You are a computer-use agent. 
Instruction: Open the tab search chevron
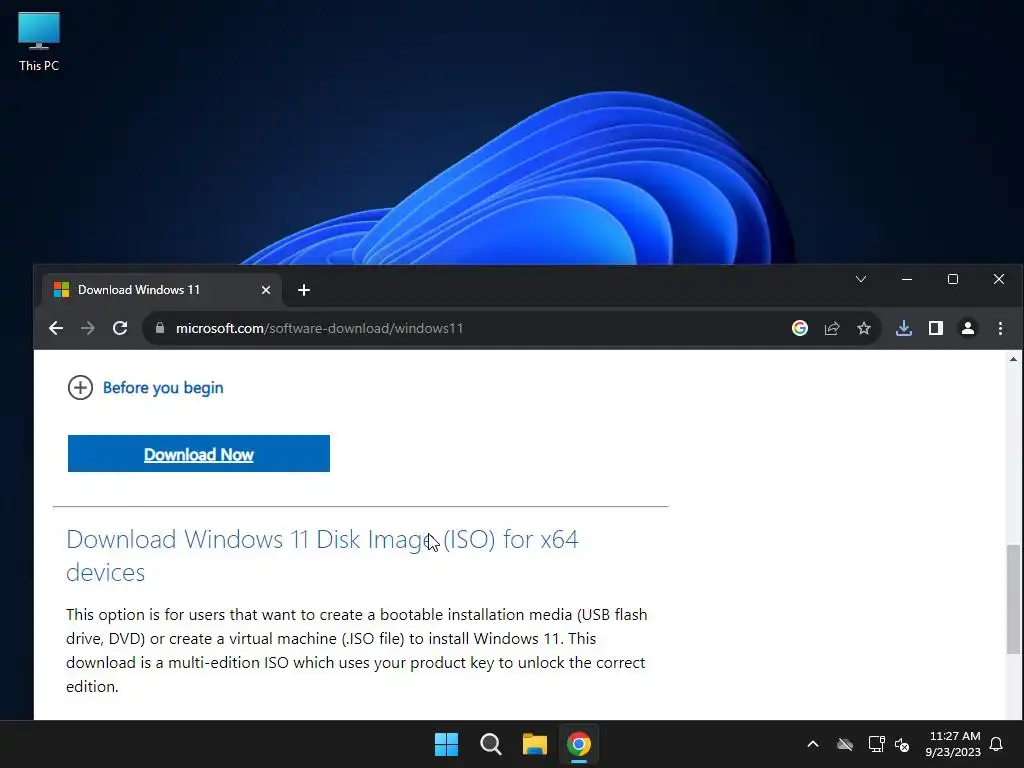pyautogui.click(x=861, y=280)
